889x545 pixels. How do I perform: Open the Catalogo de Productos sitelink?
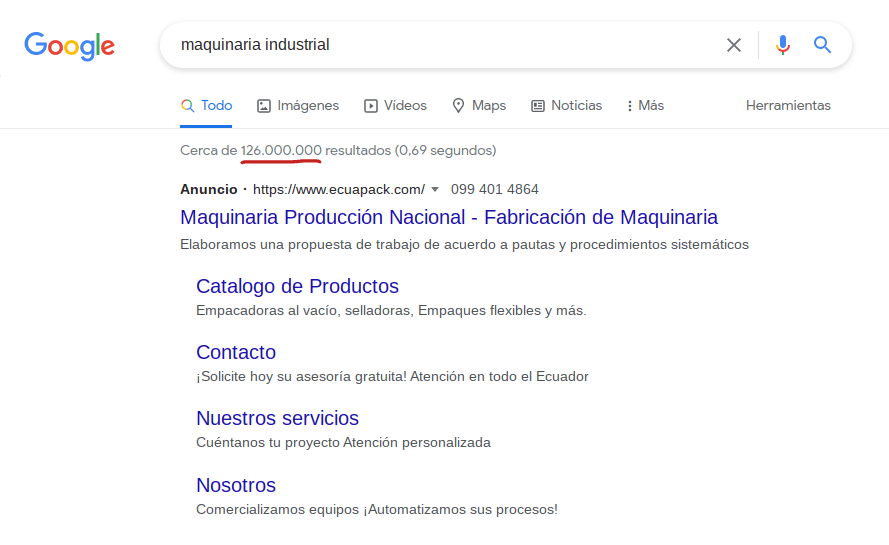click(x=298, y=286)
